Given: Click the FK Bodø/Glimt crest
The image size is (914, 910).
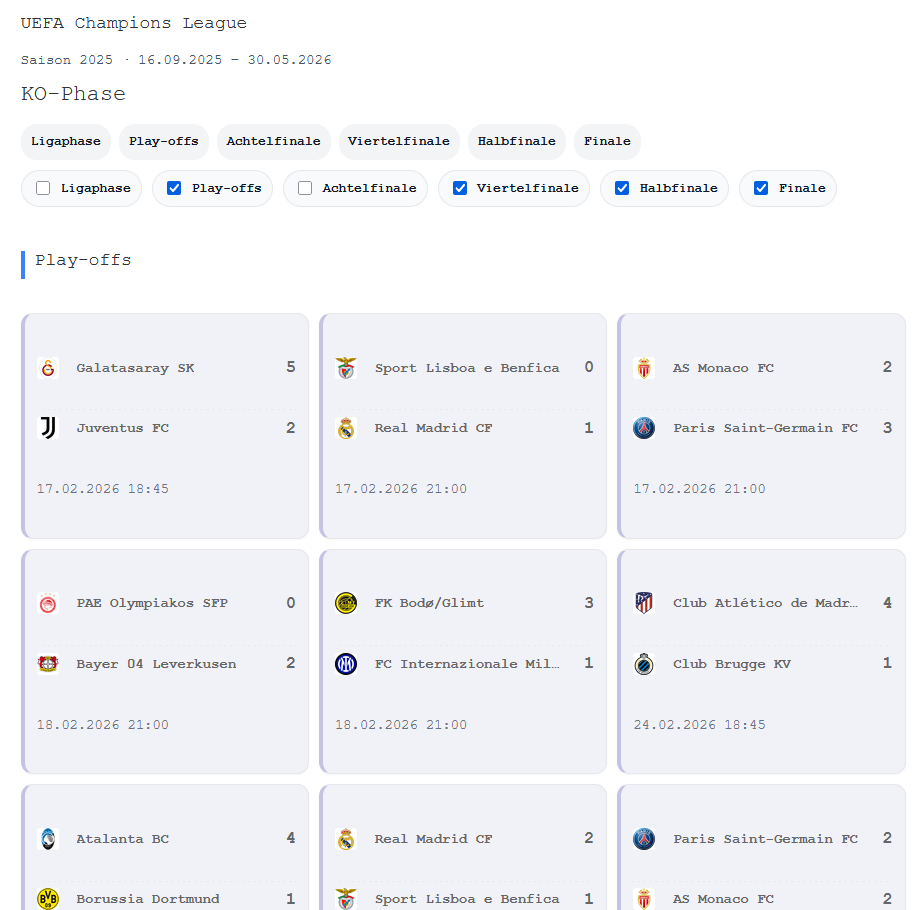Looking at the screenshot, I should (346, 603).
